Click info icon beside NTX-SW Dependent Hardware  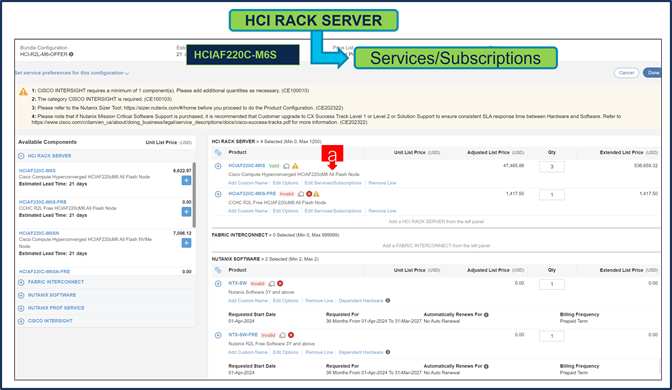point(388,300)
